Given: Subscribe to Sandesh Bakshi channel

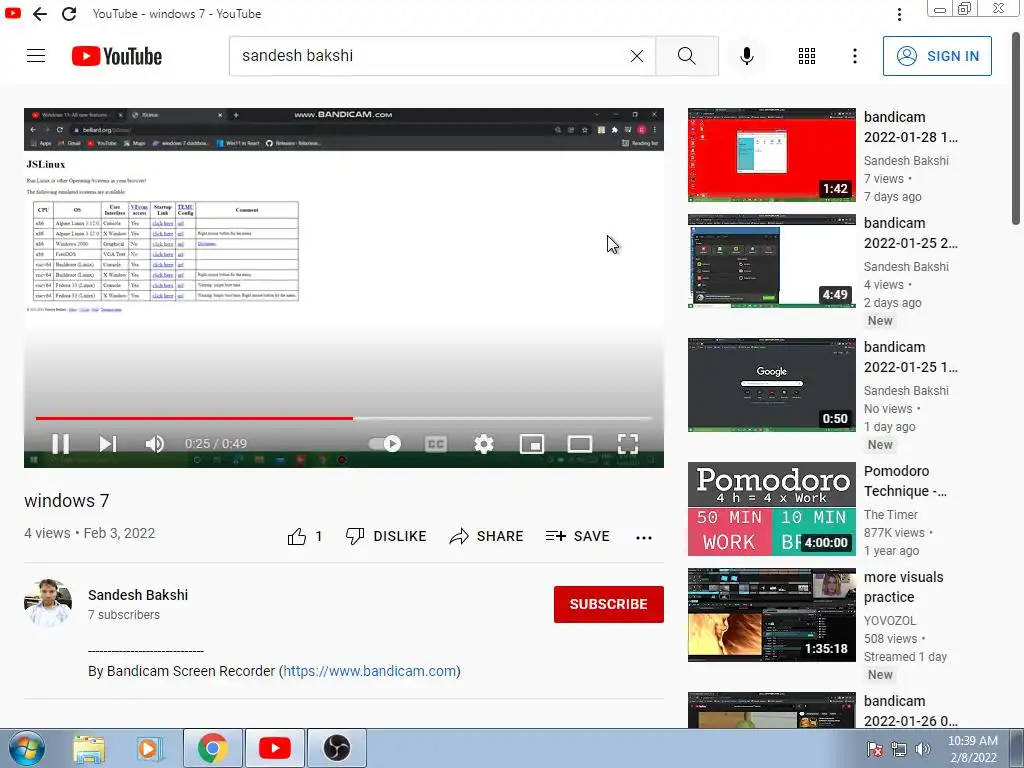Looking at the screenshot, I should coord(609,604).
